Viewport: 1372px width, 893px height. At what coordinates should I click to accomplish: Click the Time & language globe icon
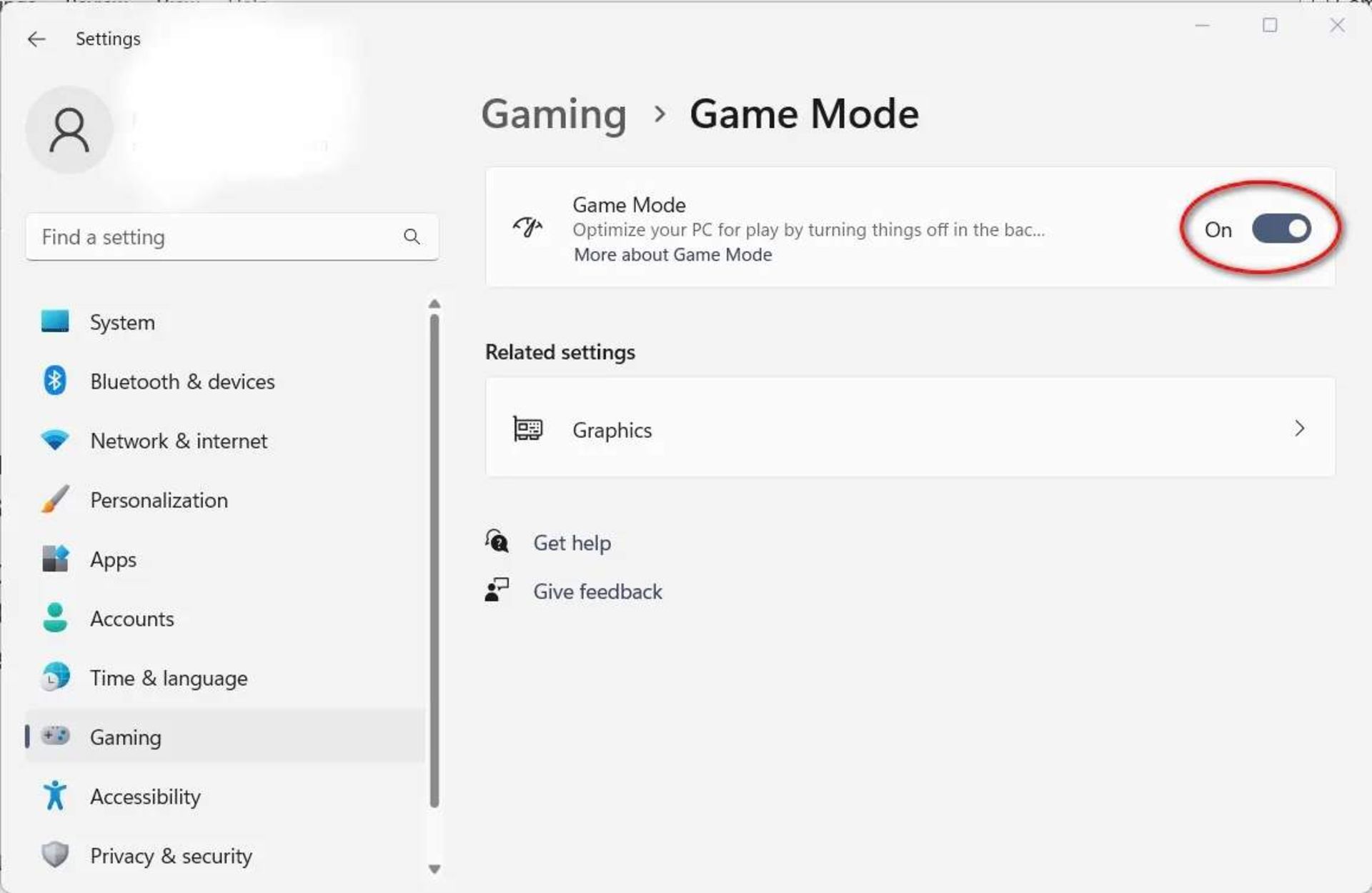tap(55, 677)
